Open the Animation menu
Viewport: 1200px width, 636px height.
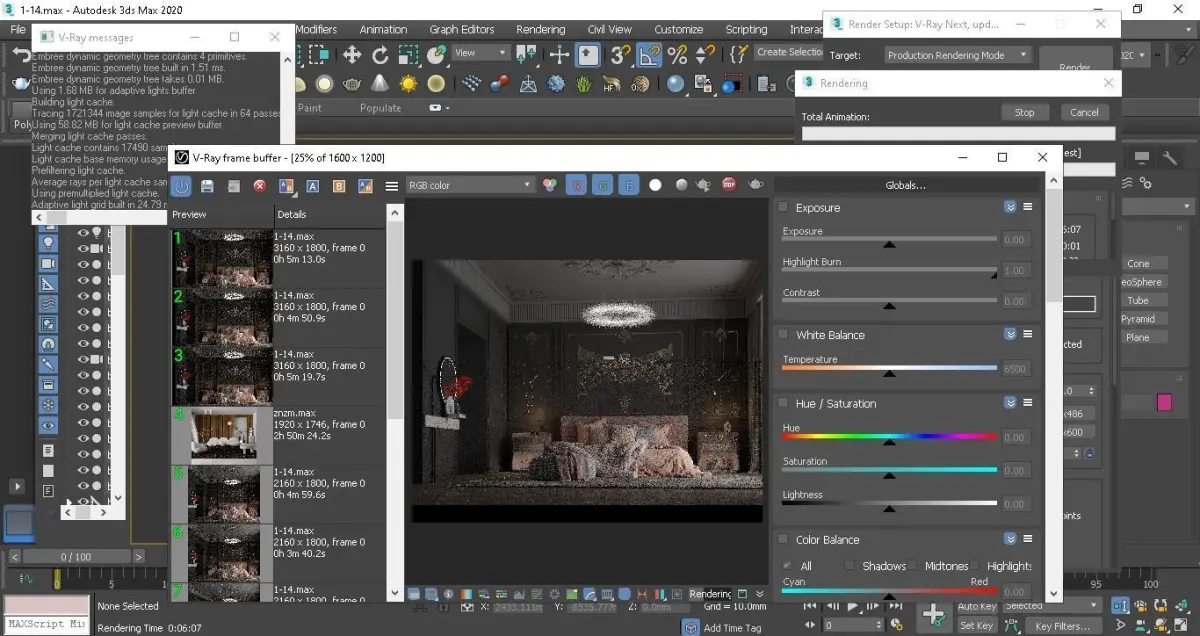coord(383,29)
